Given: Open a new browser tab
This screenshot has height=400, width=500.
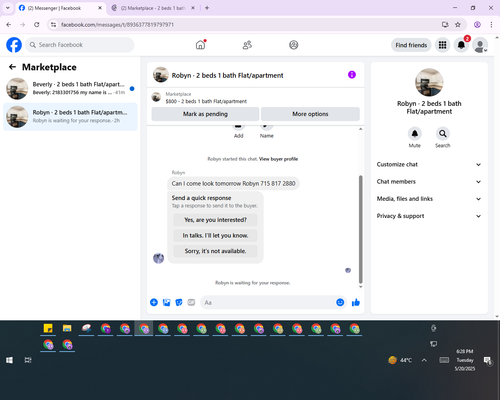Looking at the screenshot, I should tap(207, 8).
